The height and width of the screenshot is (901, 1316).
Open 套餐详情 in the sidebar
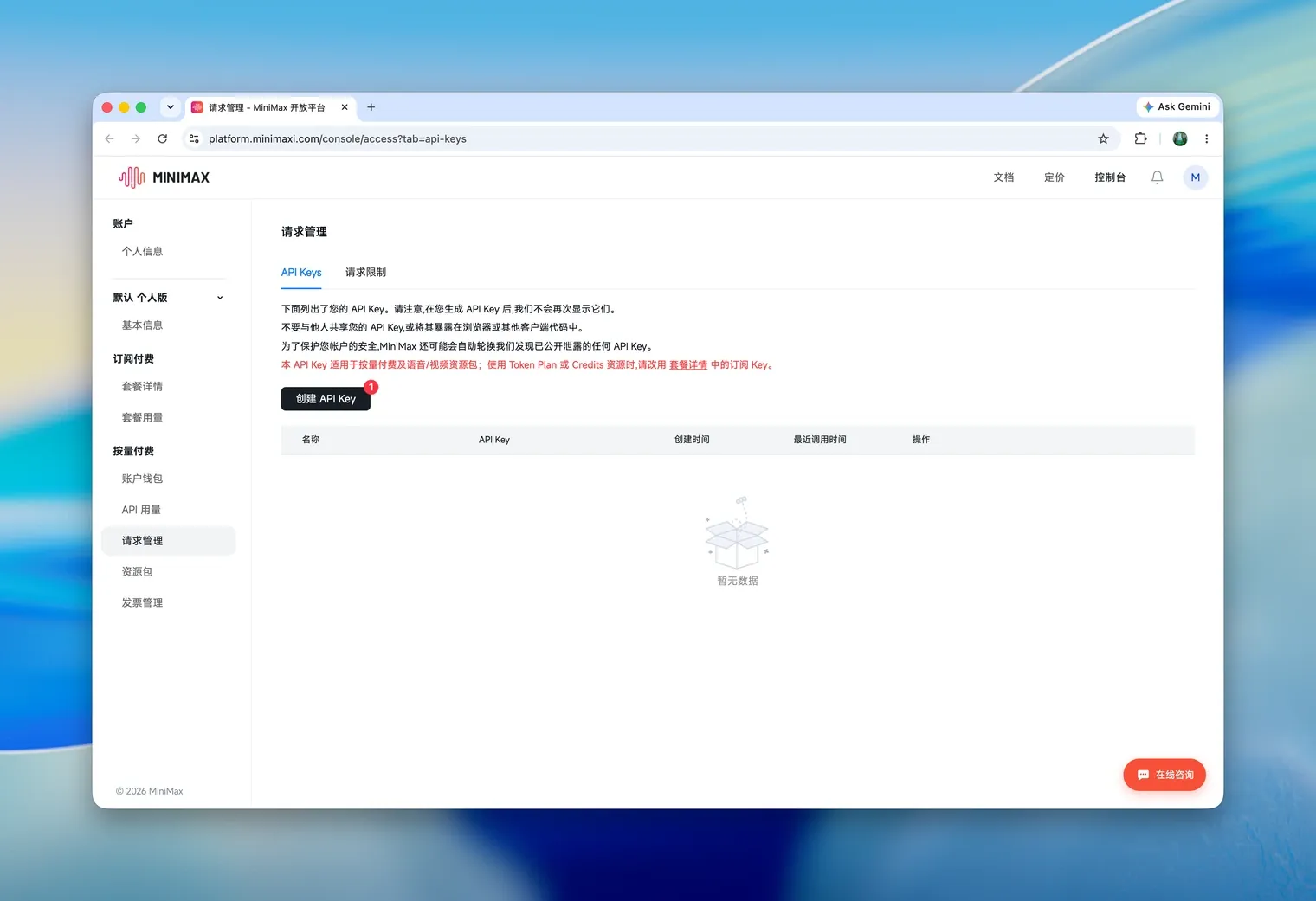click(x=143, y=387)
